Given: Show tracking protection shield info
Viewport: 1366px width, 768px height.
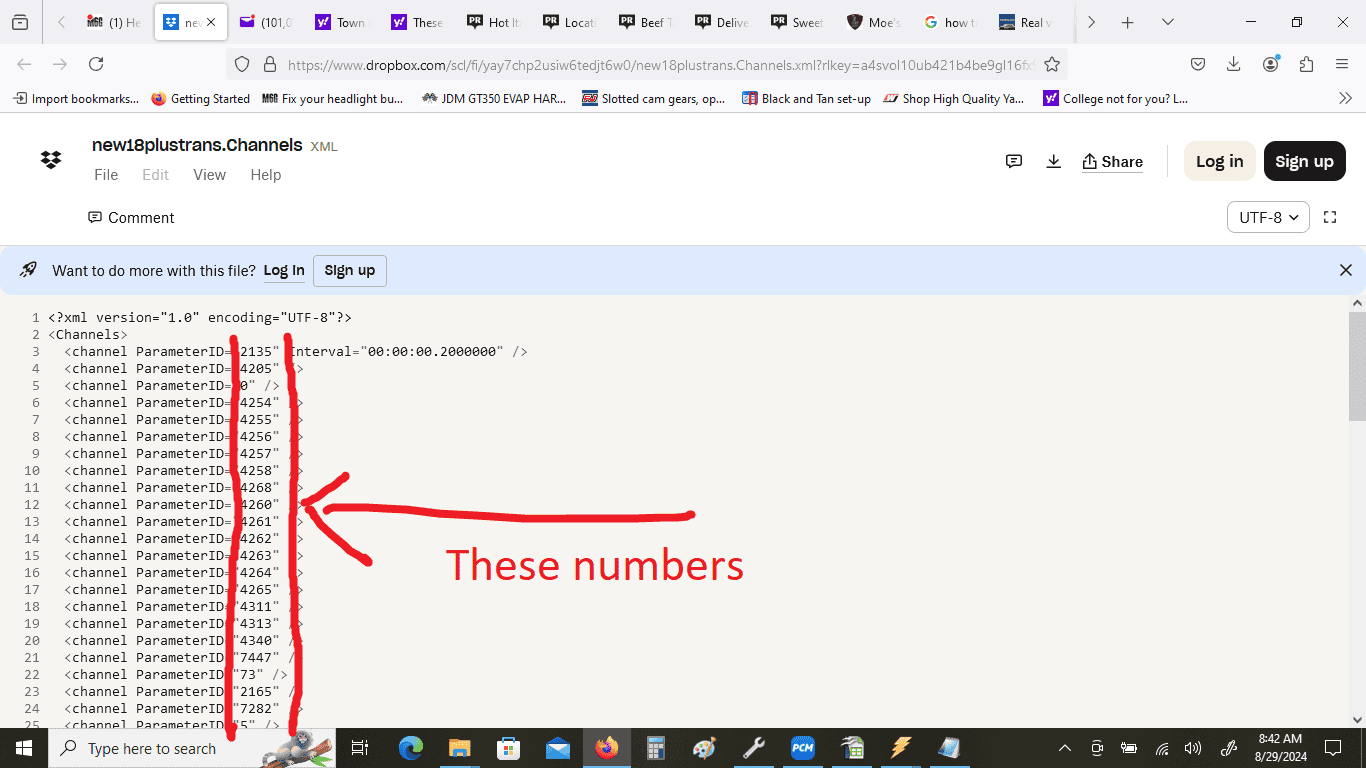Looking at the screenshot, I should click(x=241, y=64).
